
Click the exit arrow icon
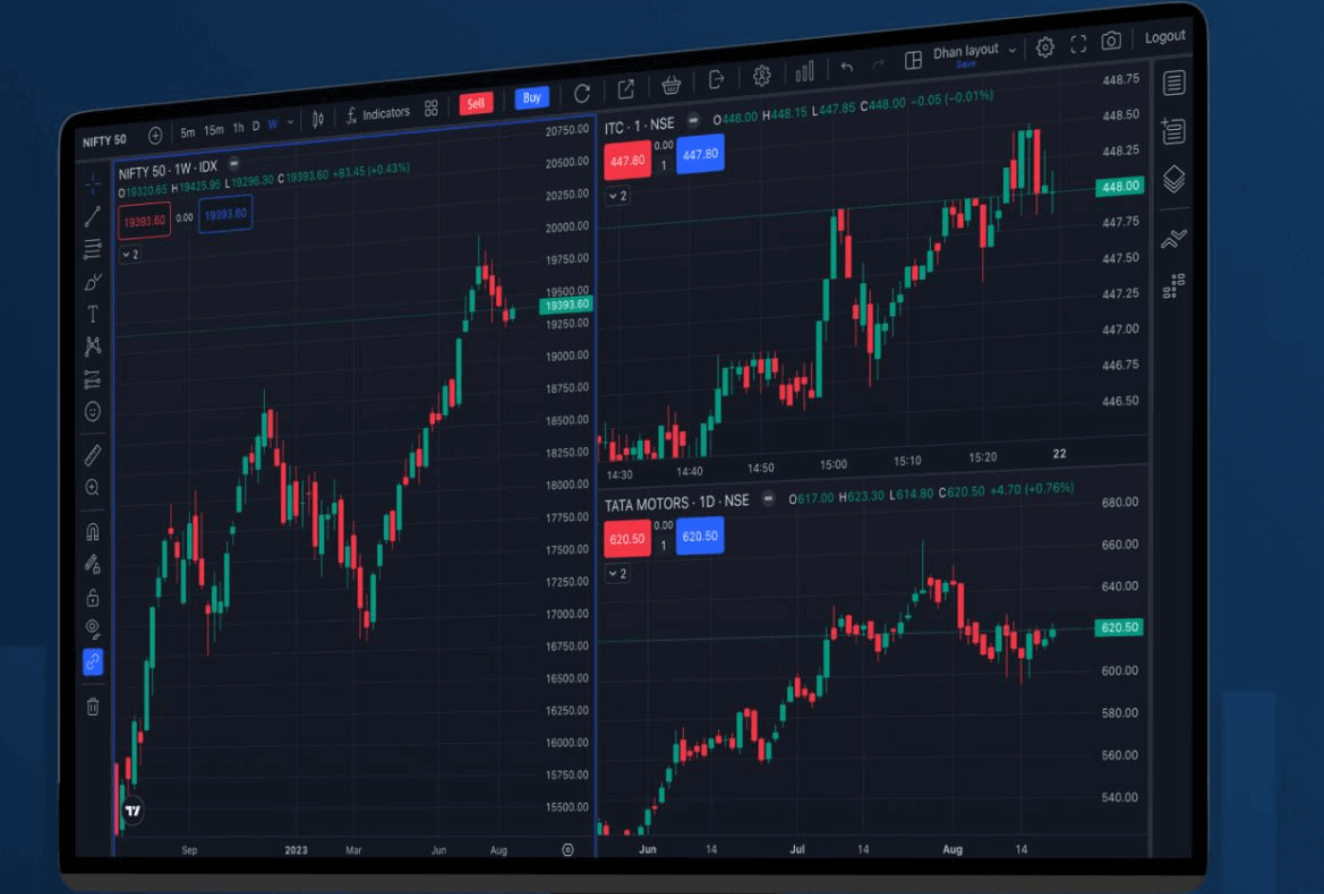tap(716, 80)
